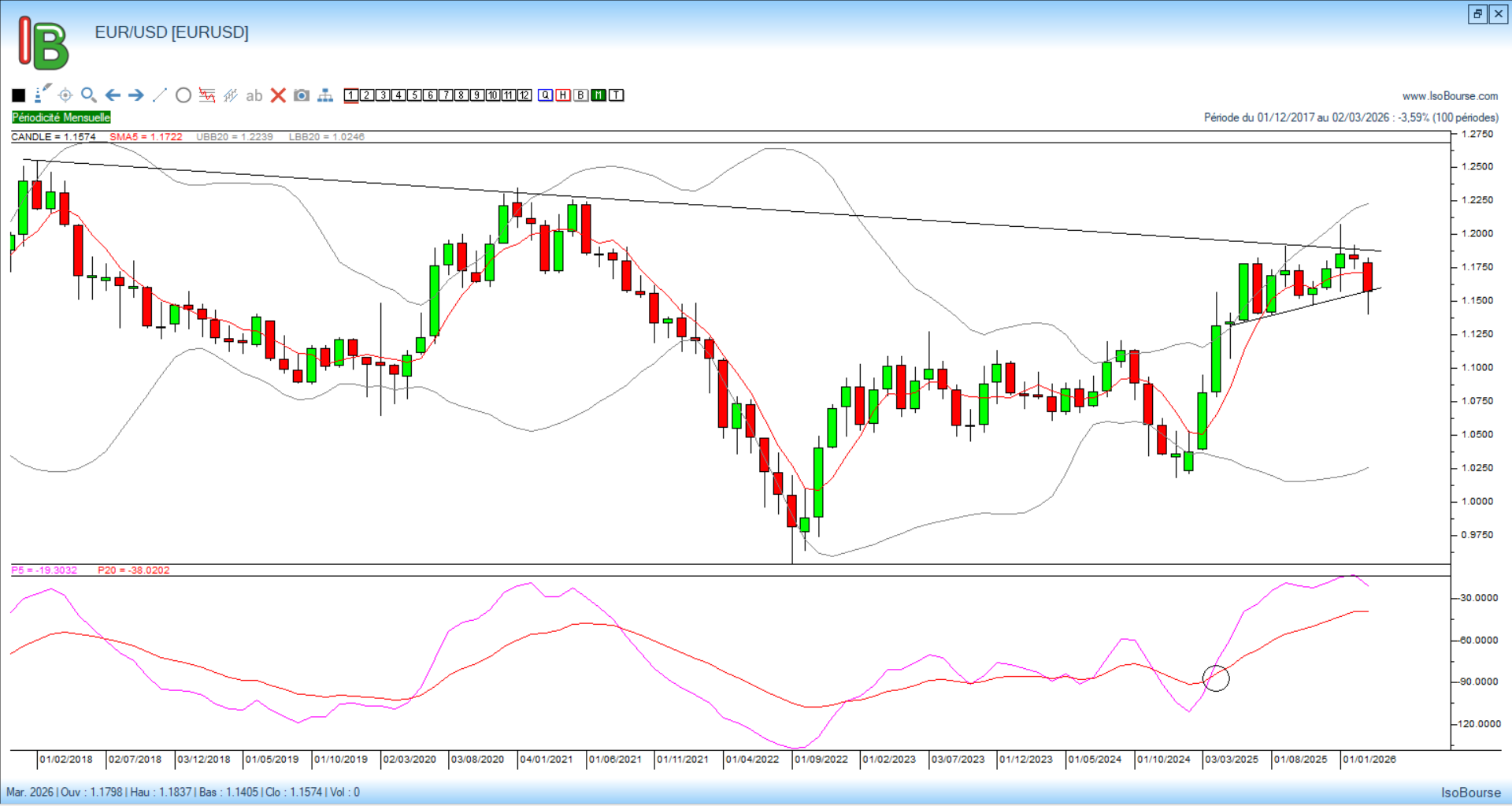Switch to H weekly periodicity
This screenshot has height=806, width=1512.
(x=563, y=95)
